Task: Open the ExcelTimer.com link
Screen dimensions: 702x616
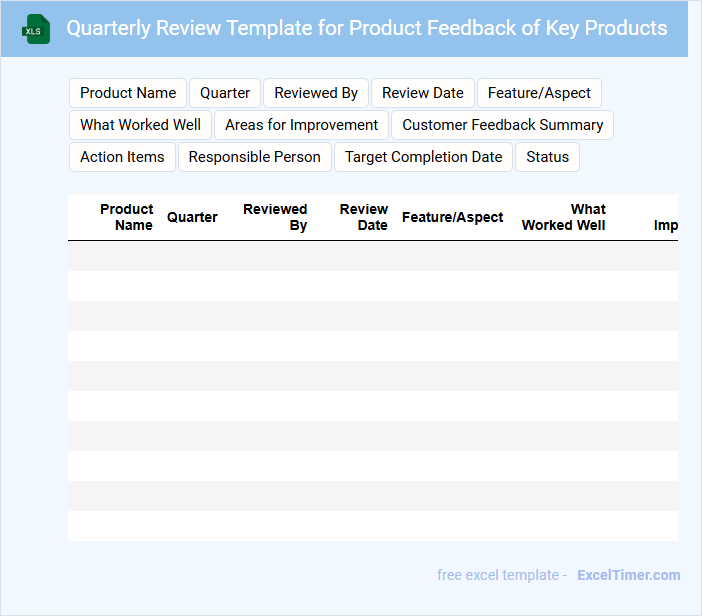Action: (x=628, y=575)
